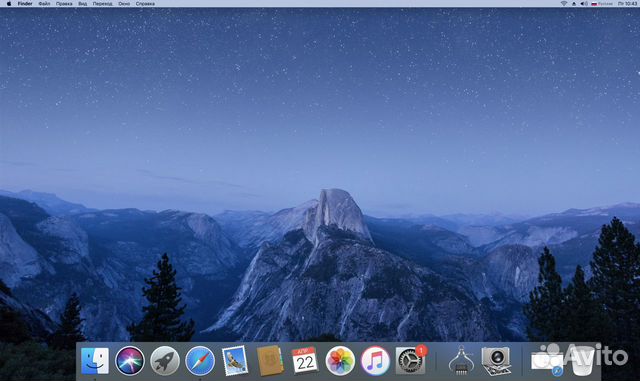Open System Information chip icon
This screenshot has height=381, width=640.
(x=461, y=361)
